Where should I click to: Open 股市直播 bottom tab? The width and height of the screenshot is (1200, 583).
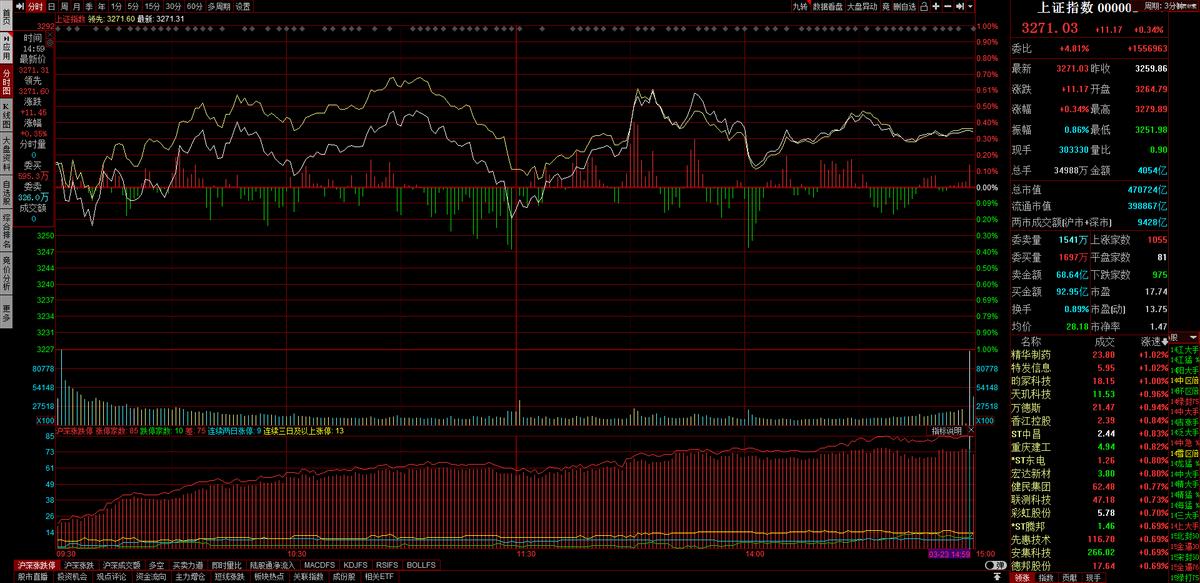tap(33, 577)
